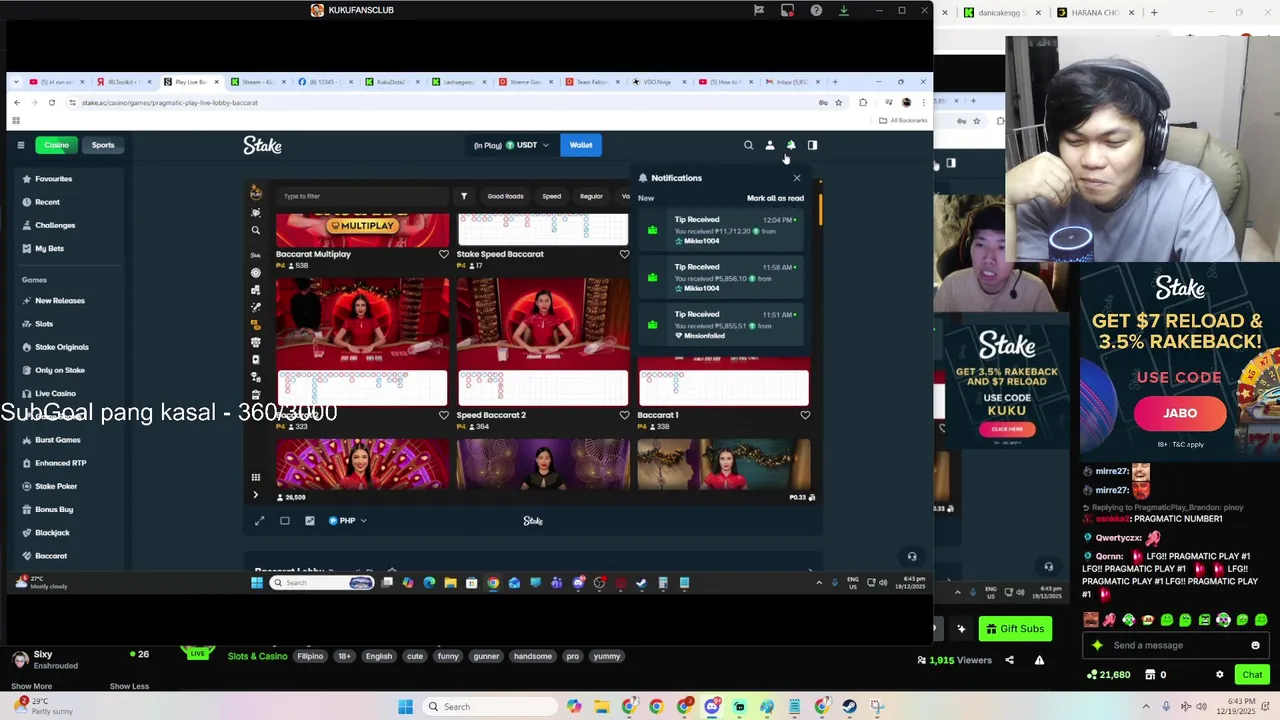Image resolution: width=1280 pixels, height=720 pixels.
Task: Select Baccarat in sidebar
Action: pos(51,556)
